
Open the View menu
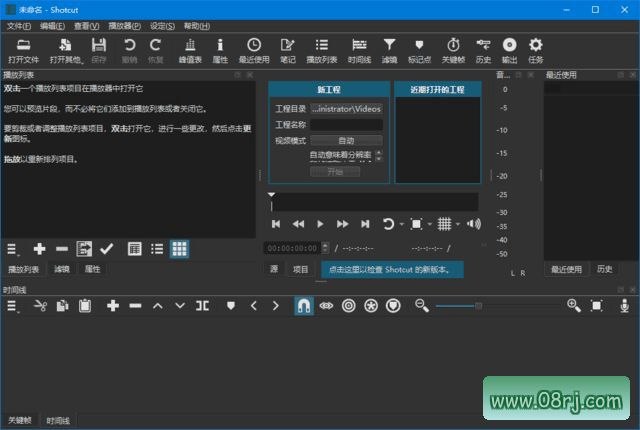point(86,26)
